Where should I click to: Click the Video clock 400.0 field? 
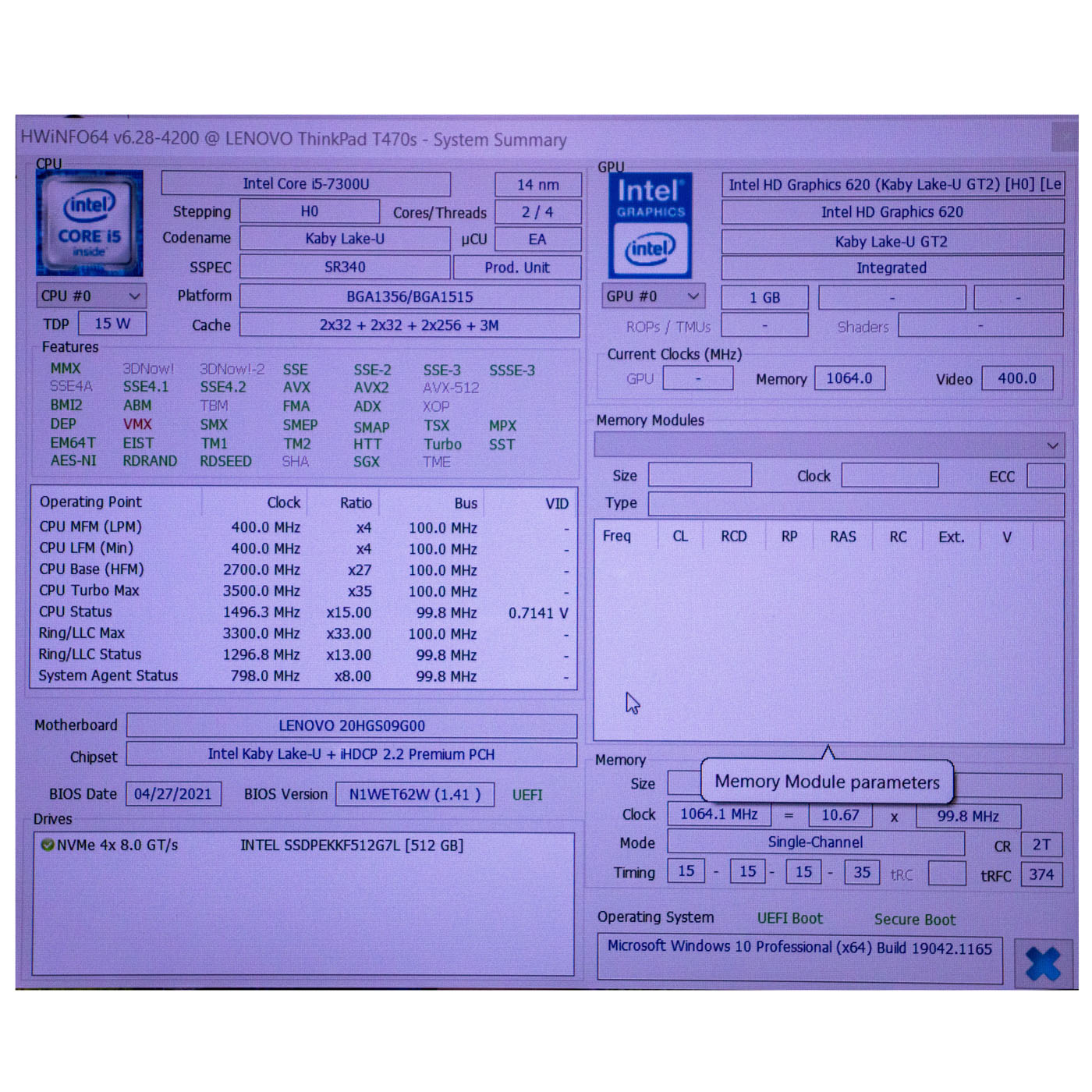pyautogui.click(x=1017, y=378)
